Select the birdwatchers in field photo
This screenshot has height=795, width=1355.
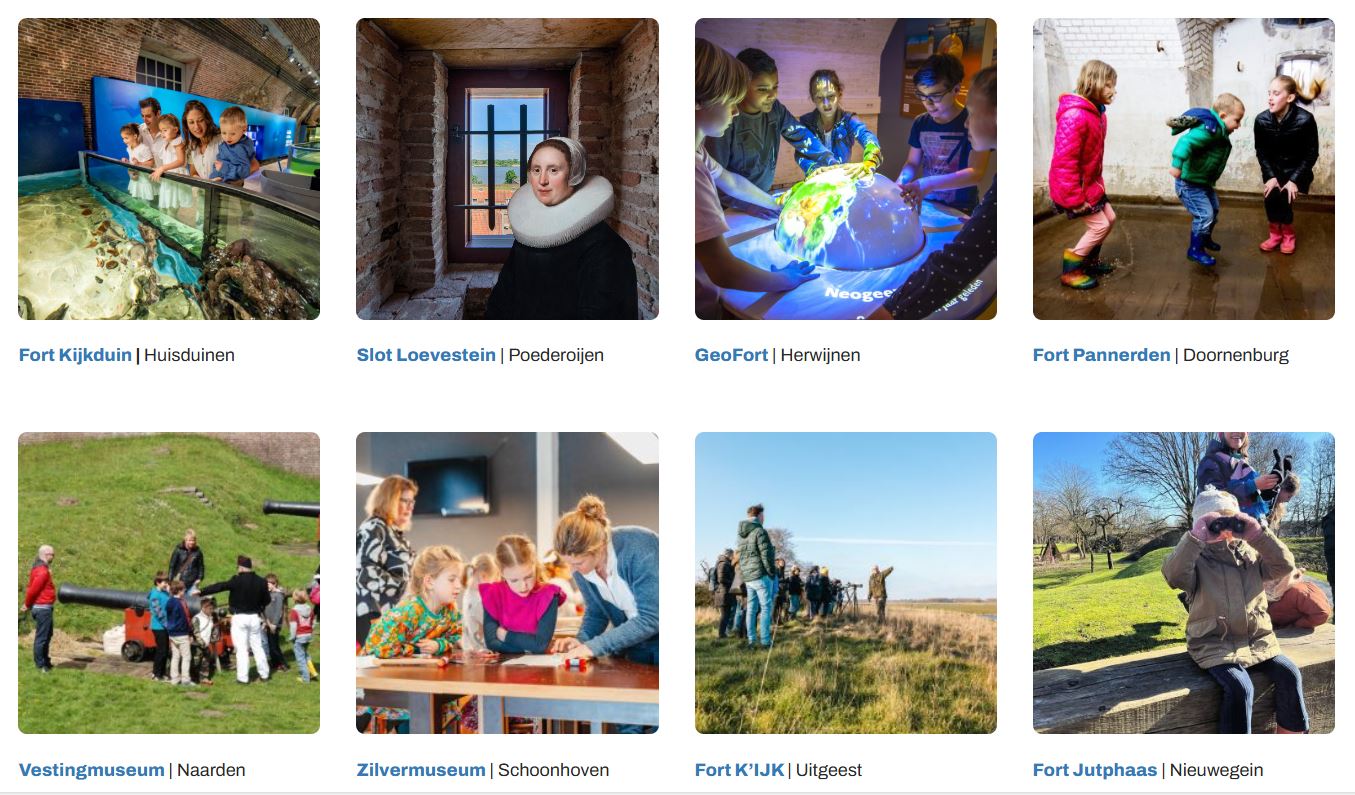[846, 583]
